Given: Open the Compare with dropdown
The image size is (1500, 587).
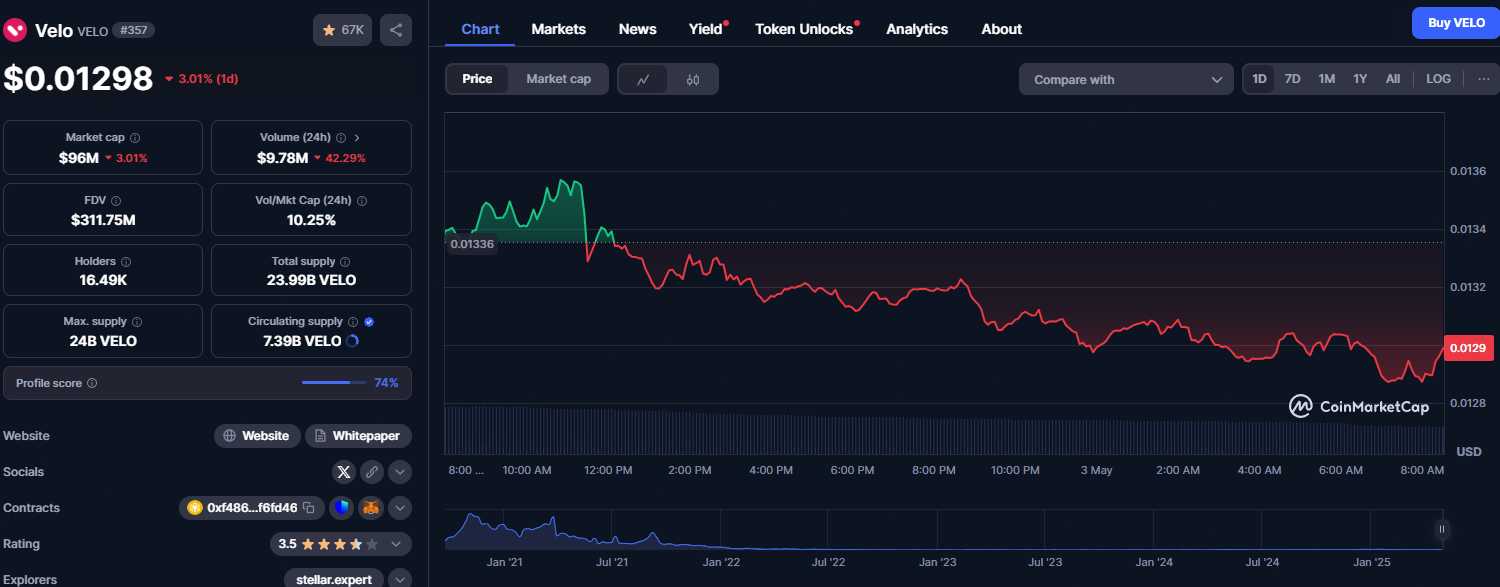Looking at the screenshot, I should click(1127, 80).
